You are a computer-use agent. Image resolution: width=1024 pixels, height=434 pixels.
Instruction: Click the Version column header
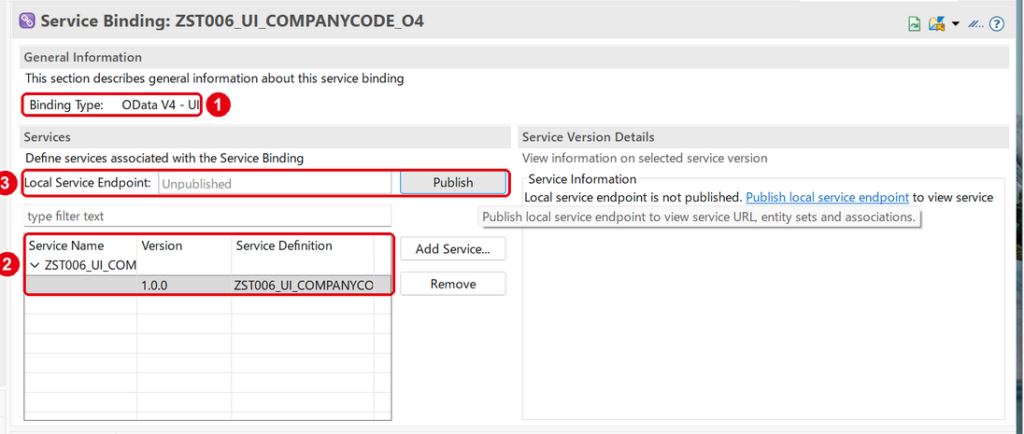pyautogui.click(x=161, y=246)
